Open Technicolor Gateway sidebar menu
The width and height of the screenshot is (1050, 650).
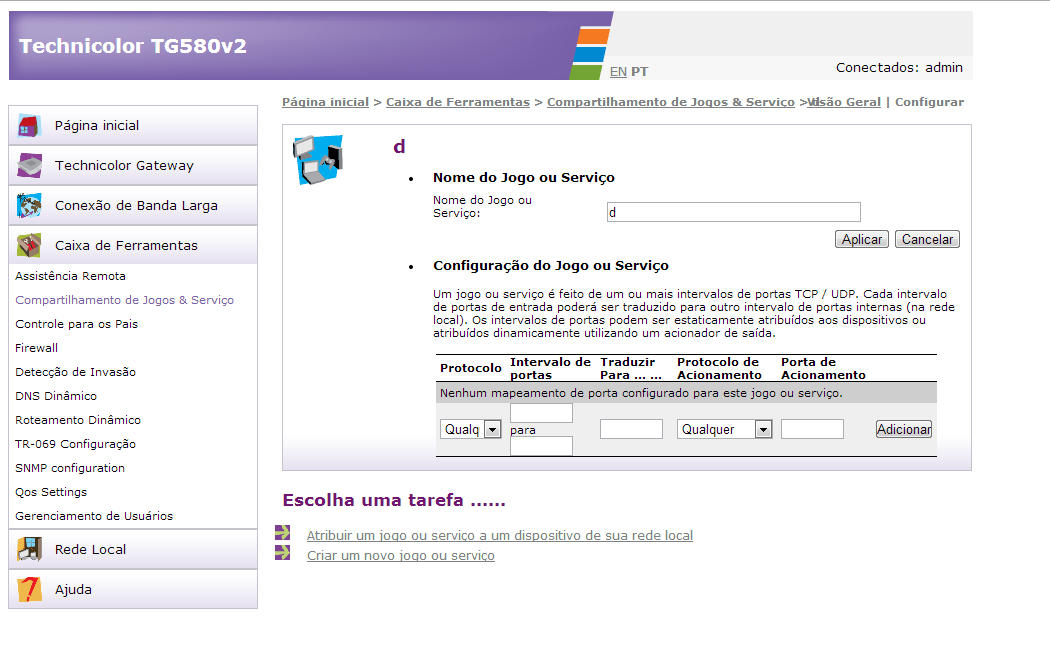[133, 165]
